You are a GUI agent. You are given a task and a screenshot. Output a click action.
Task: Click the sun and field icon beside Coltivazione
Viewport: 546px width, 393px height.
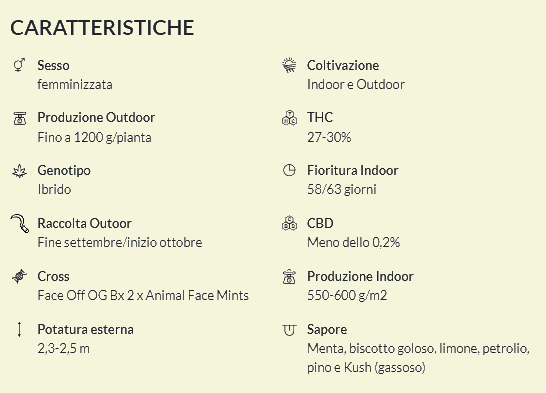click(x=289, y=65)
